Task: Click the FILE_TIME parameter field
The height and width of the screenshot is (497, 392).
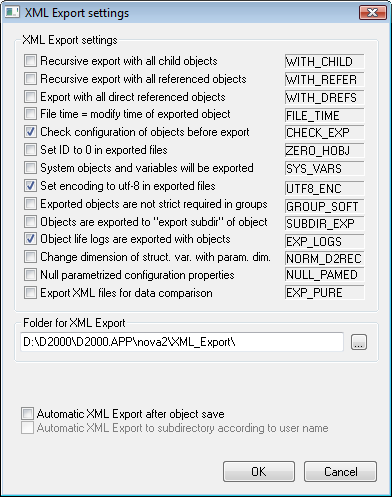Action: pos(324,115)
